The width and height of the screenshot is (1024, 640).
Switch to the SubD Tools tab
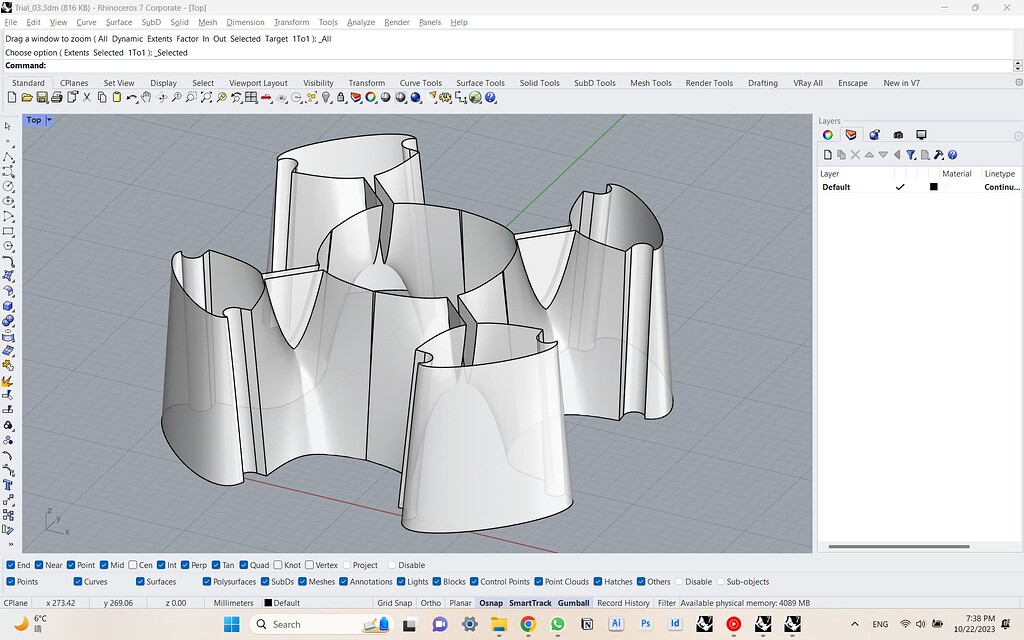point(594,83)
